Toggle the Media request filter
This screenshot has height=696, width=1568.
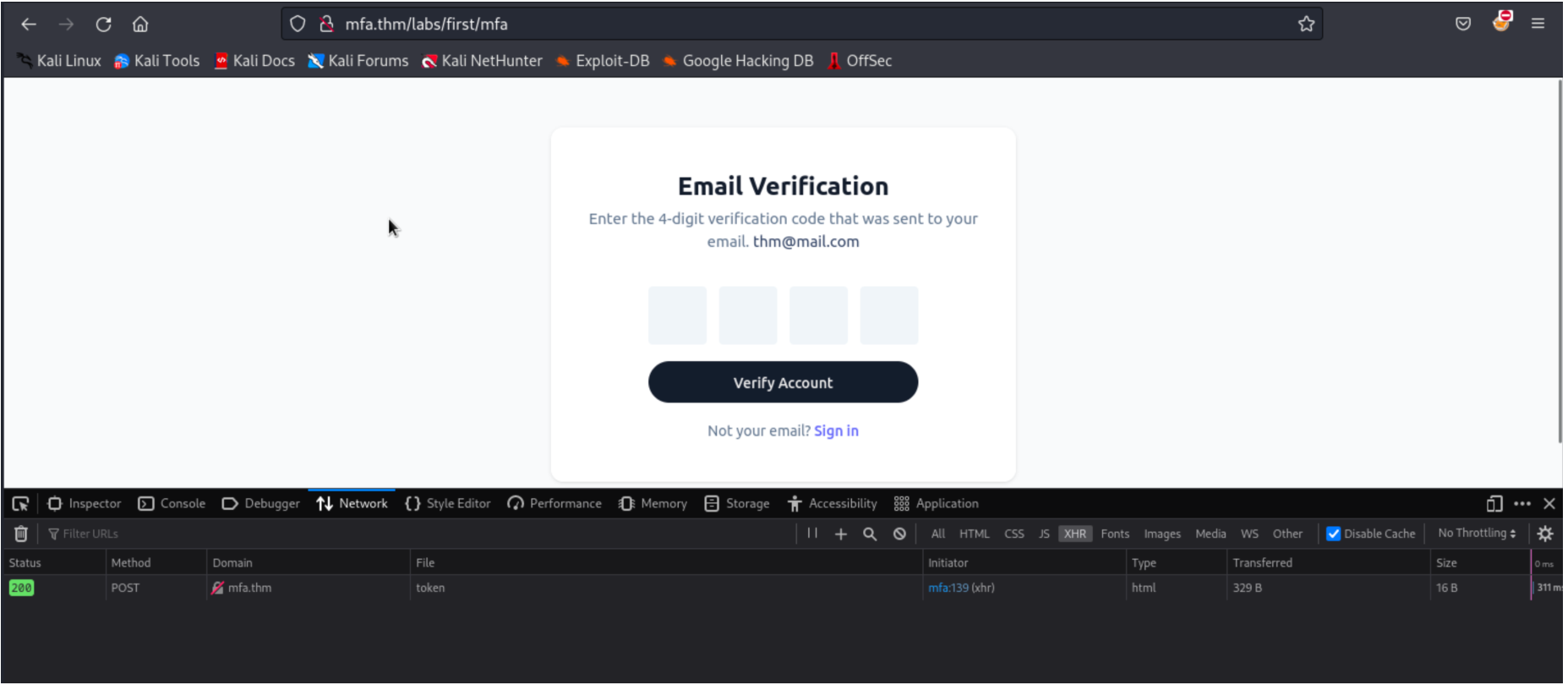(1210, 534)
